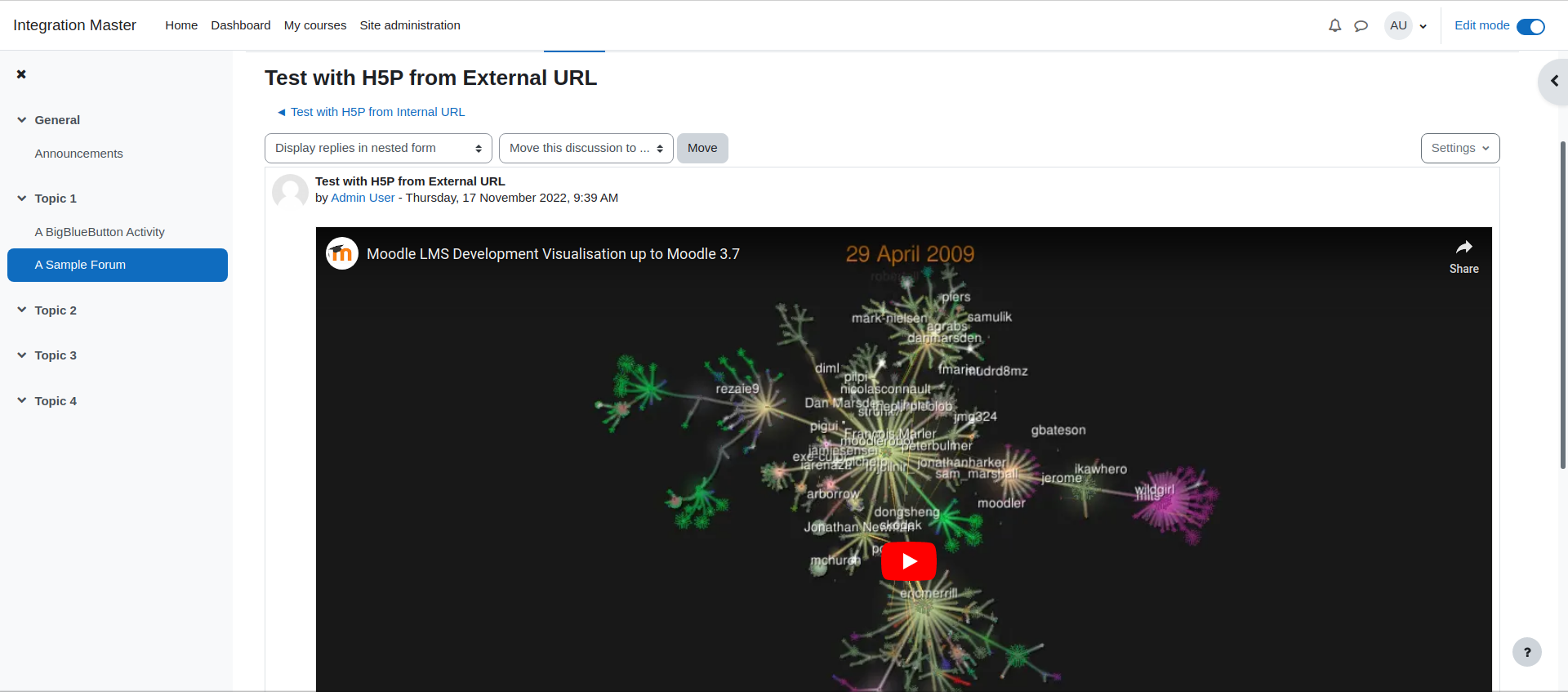Click the AU user avatar
The height and width of the screenshot is (692, 1568).
point(1398,25)
